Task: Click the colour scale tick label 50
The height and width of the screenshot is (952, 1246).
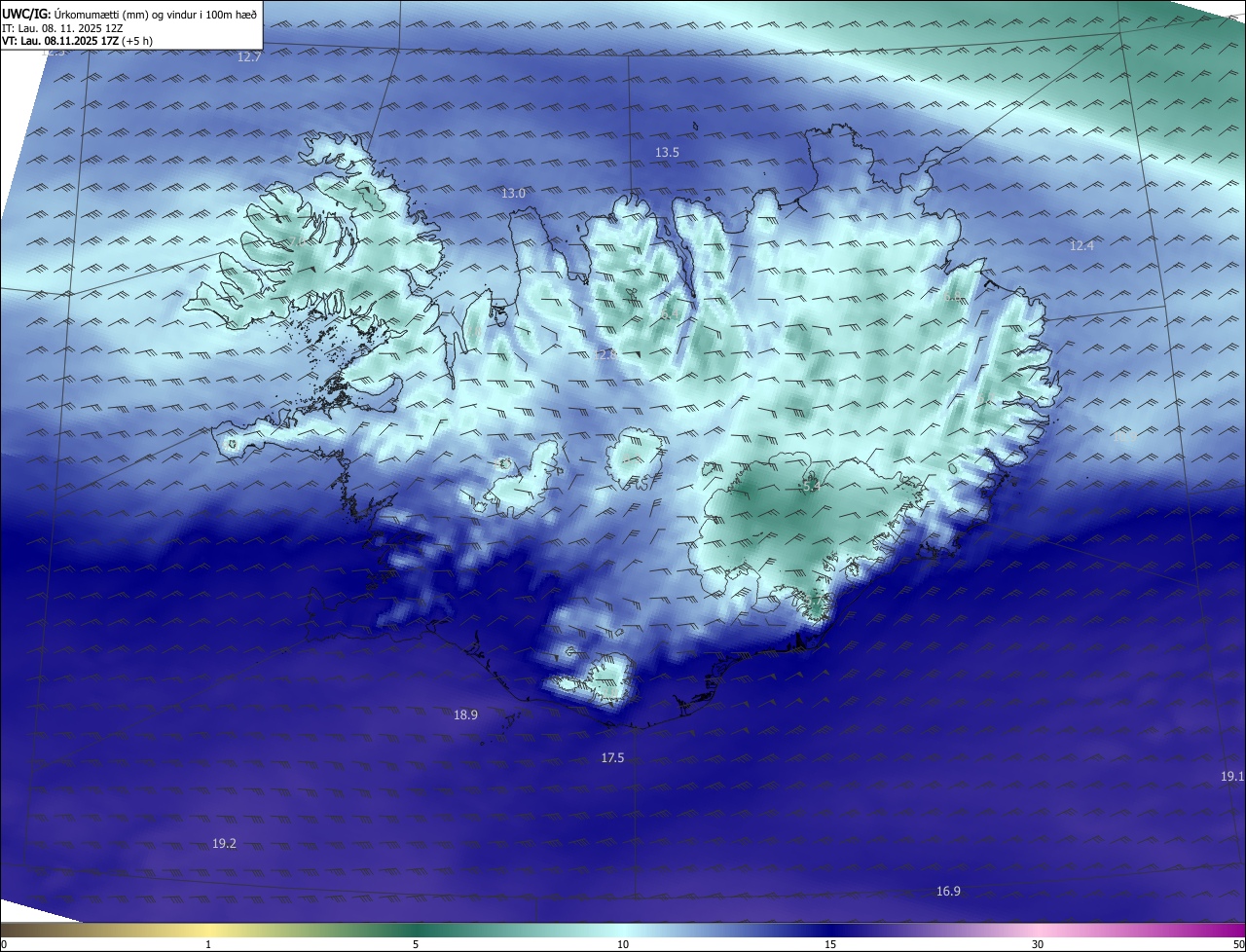Action: (x=1238, y=944)
